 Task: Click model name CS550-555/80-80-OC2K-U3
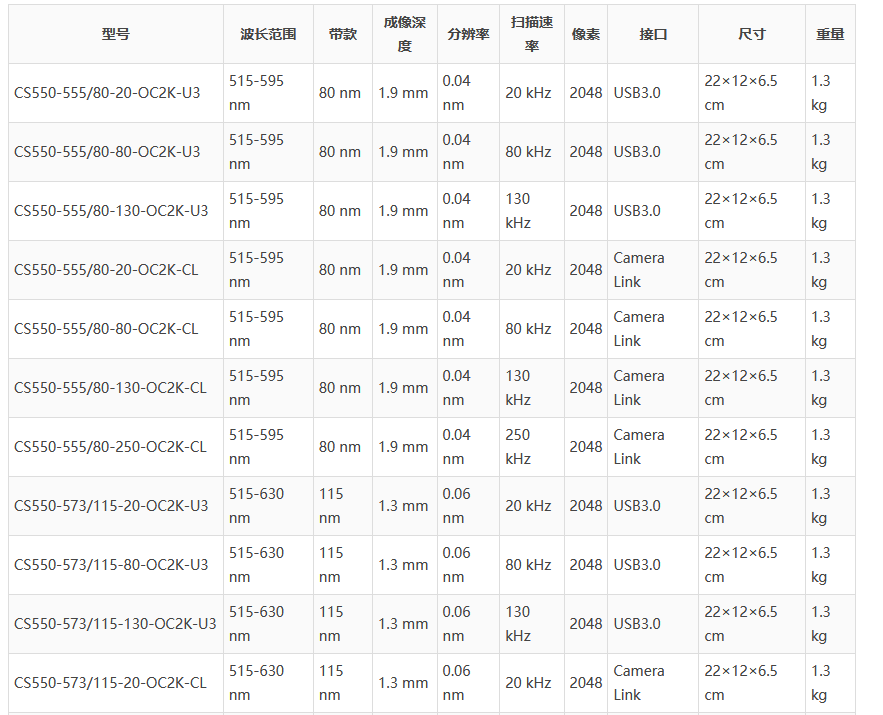point(107,152)
